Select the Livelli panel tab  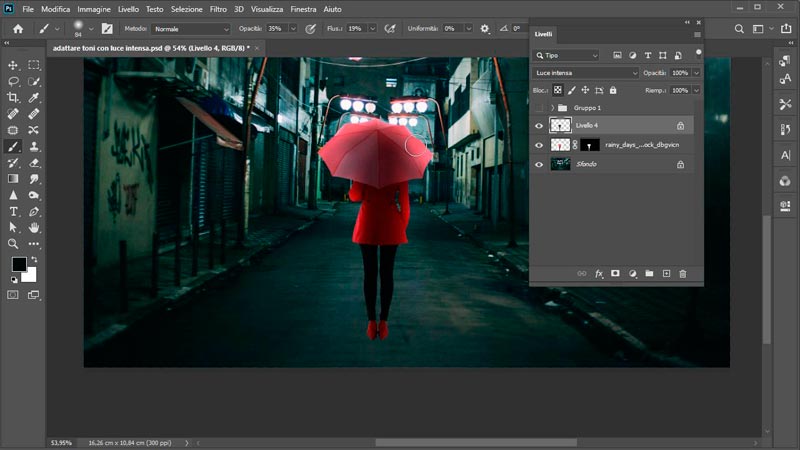pos(543,34)
